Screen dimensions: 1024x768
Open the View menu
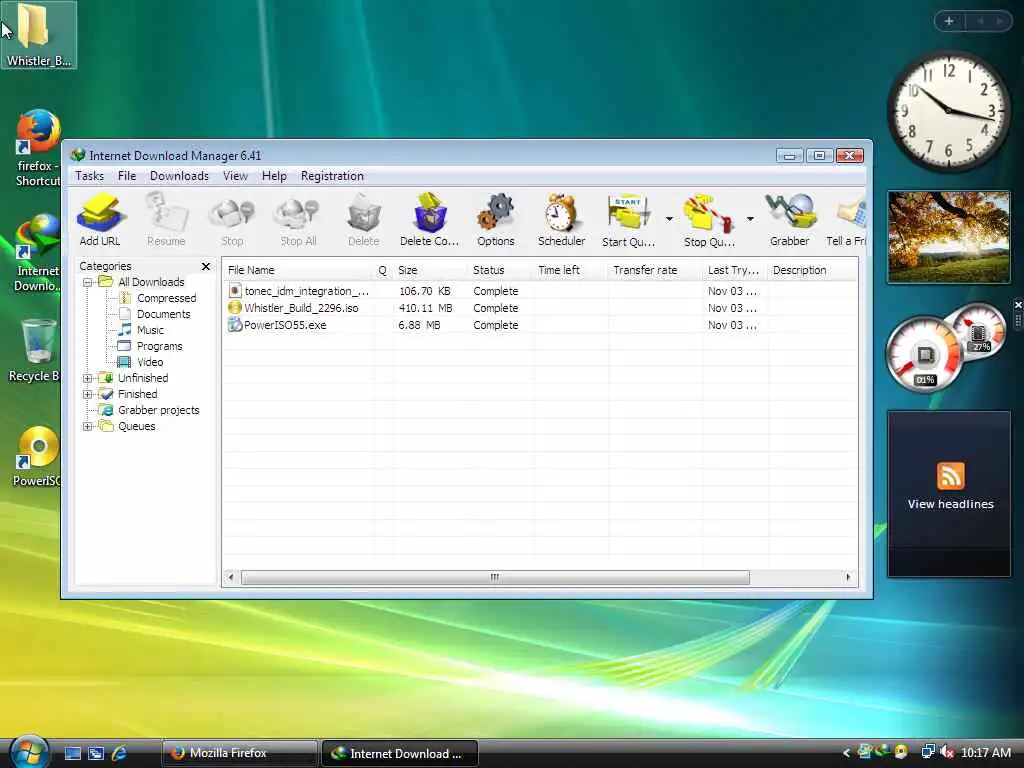(x=235, y=176)
